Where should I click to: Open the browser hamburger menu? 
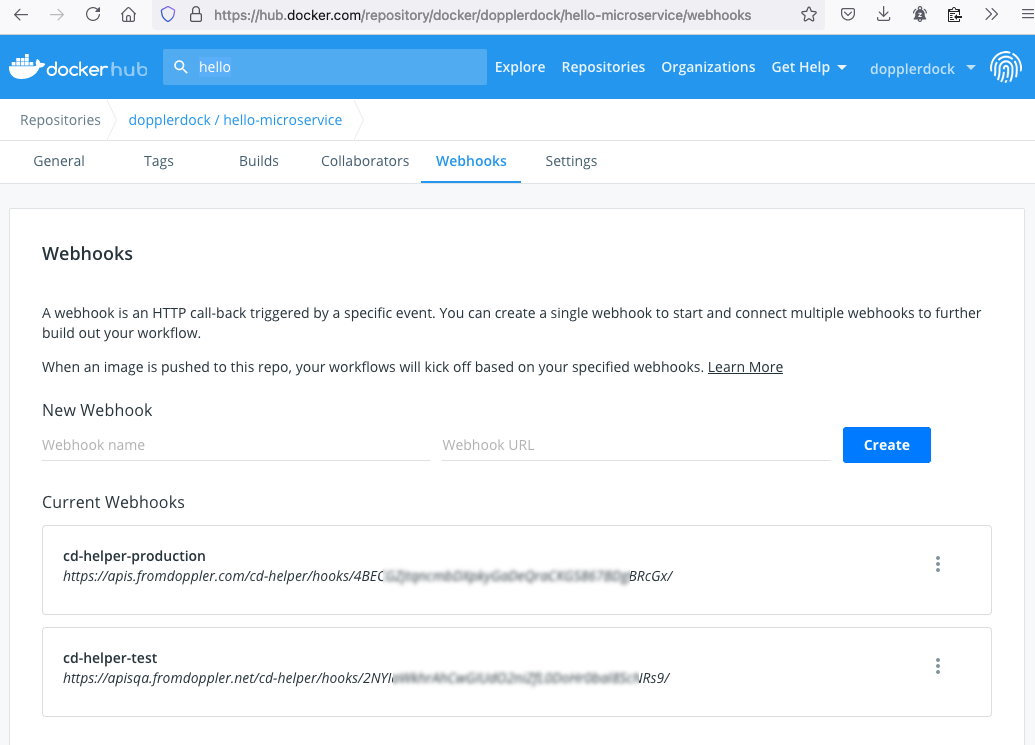coord(1027,15)
